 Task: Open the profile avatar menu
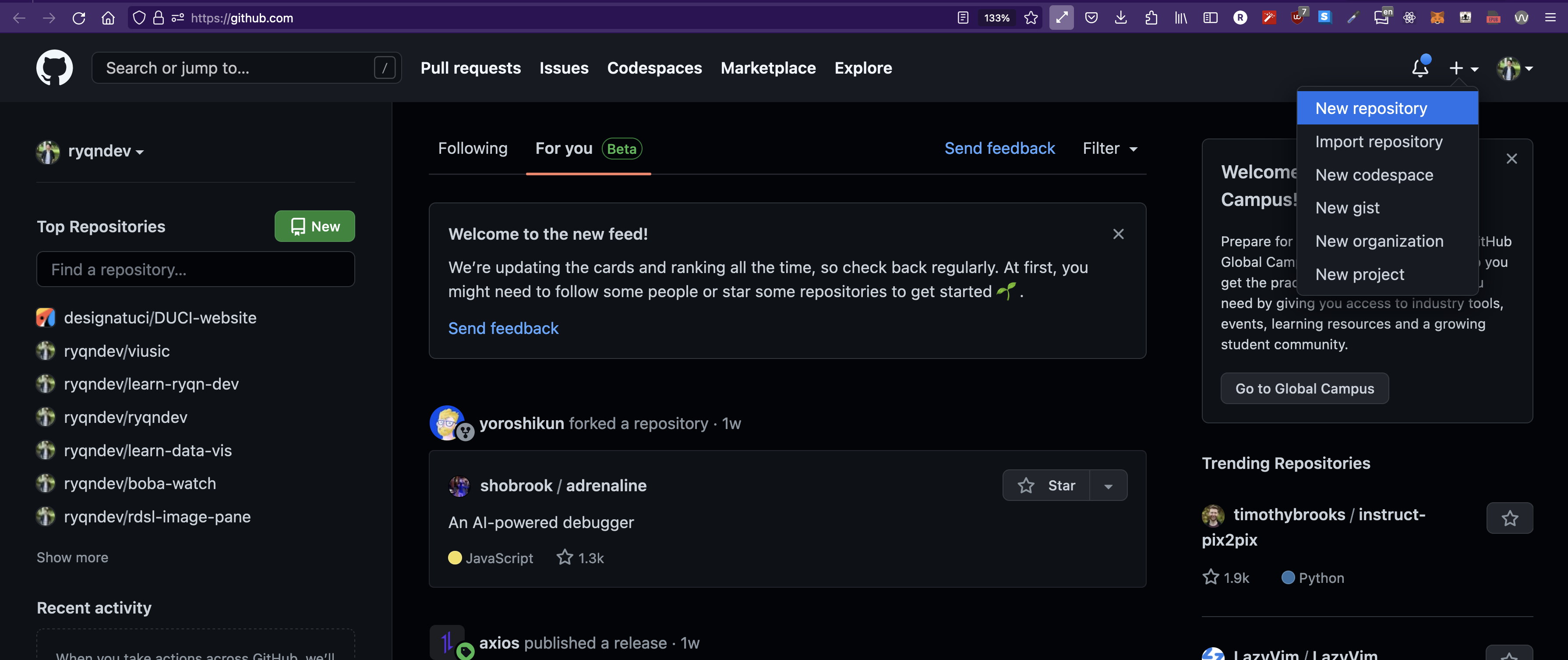1515,67
